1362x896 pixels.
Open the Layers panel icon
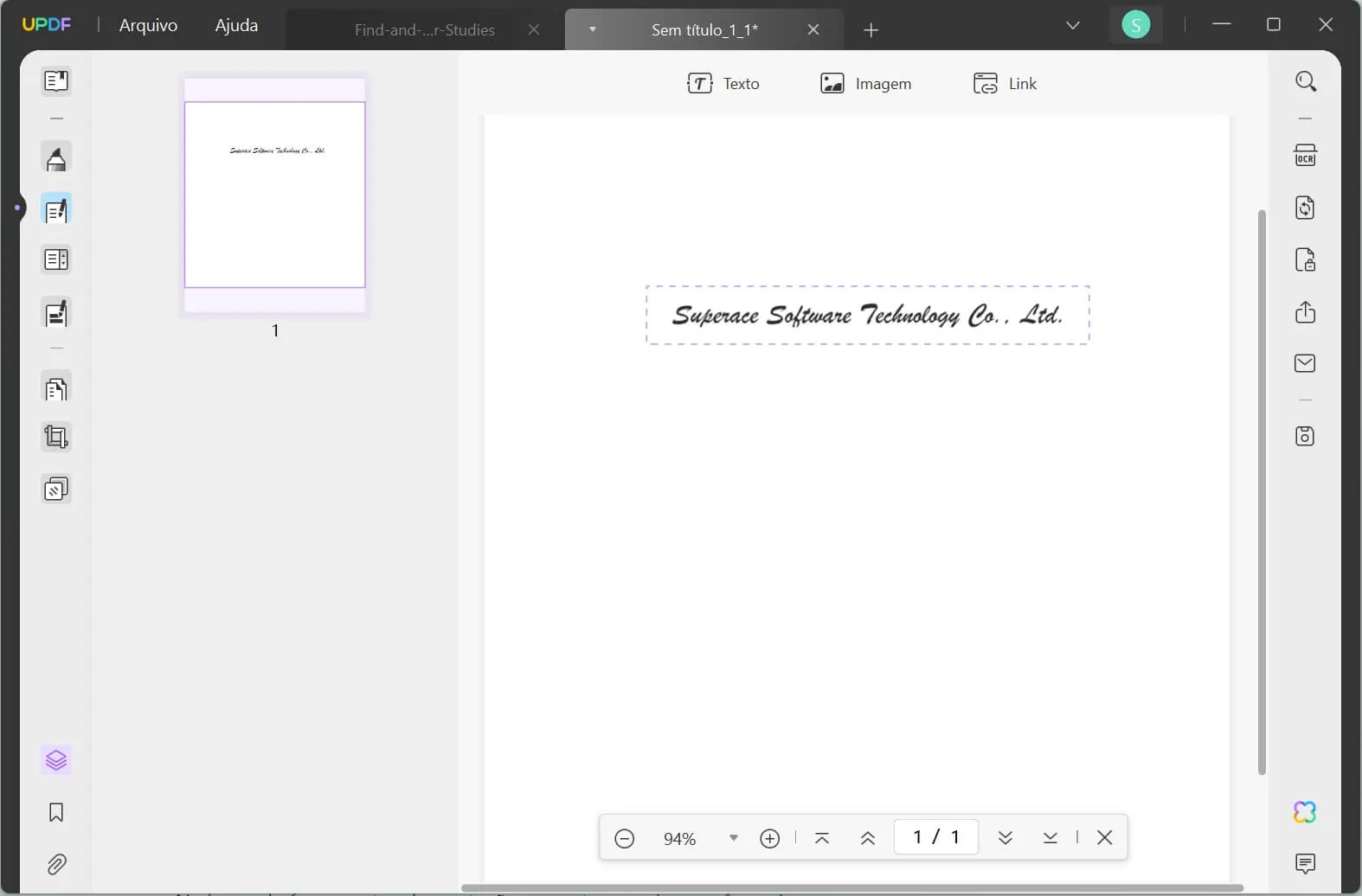pos(56,760)
